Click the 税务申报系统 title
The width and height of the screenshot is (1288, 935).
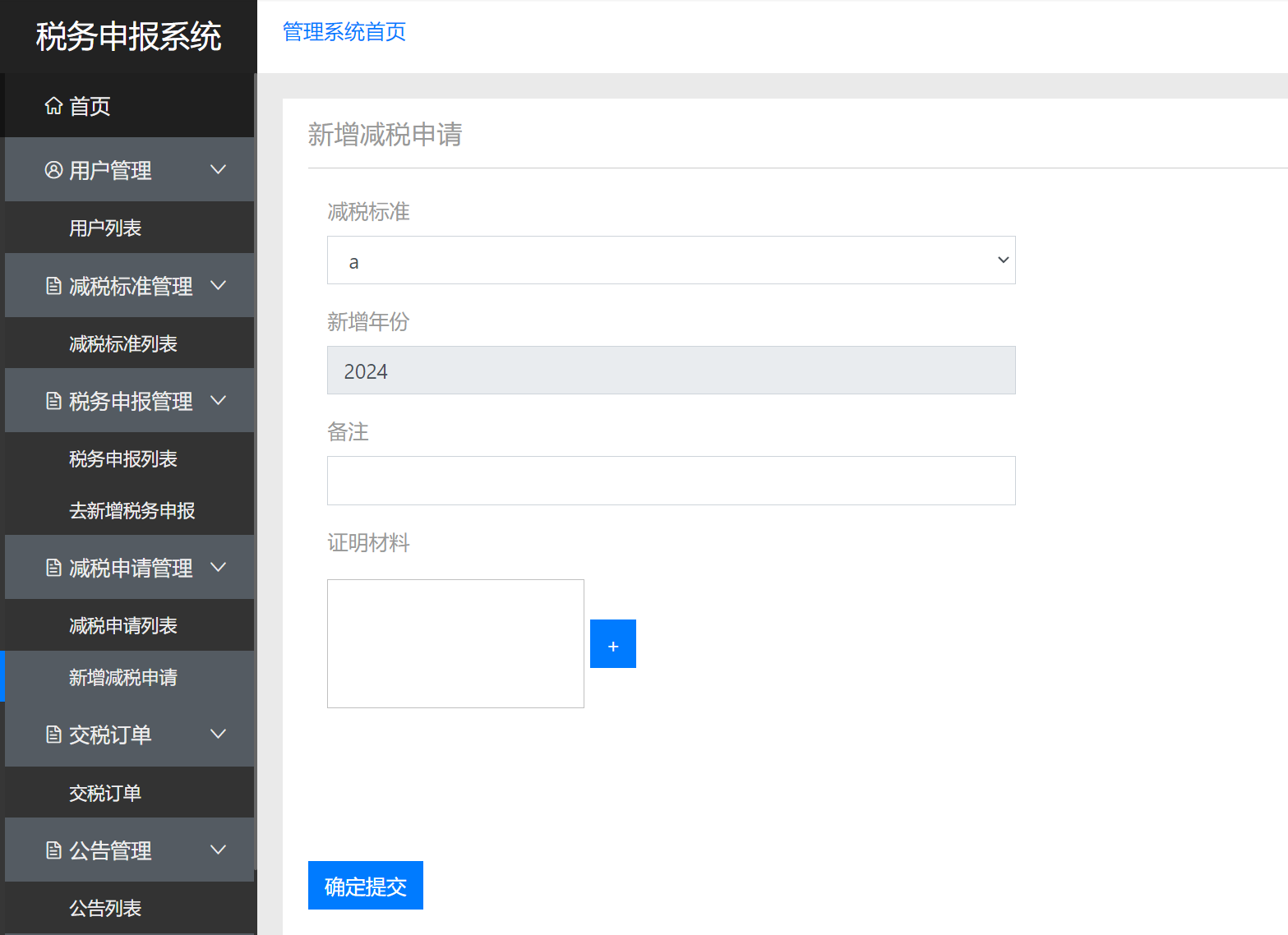click(x=129, y=36)
